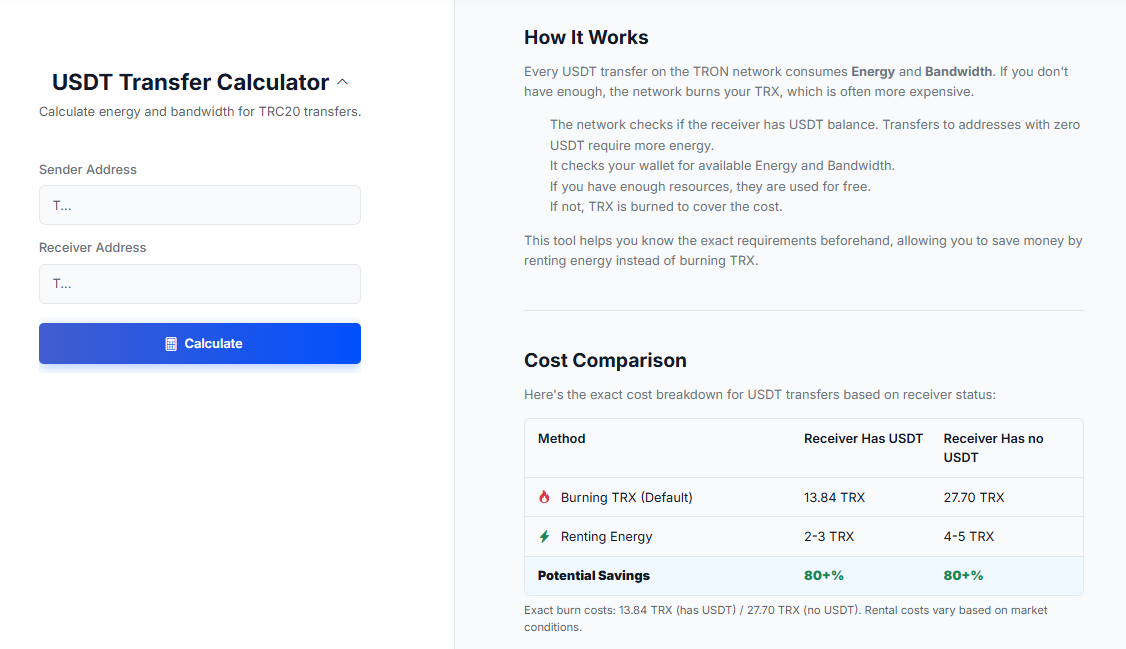
Task: Collapse the USDT Transfer Calculator chevron
Action: point(343,82)
